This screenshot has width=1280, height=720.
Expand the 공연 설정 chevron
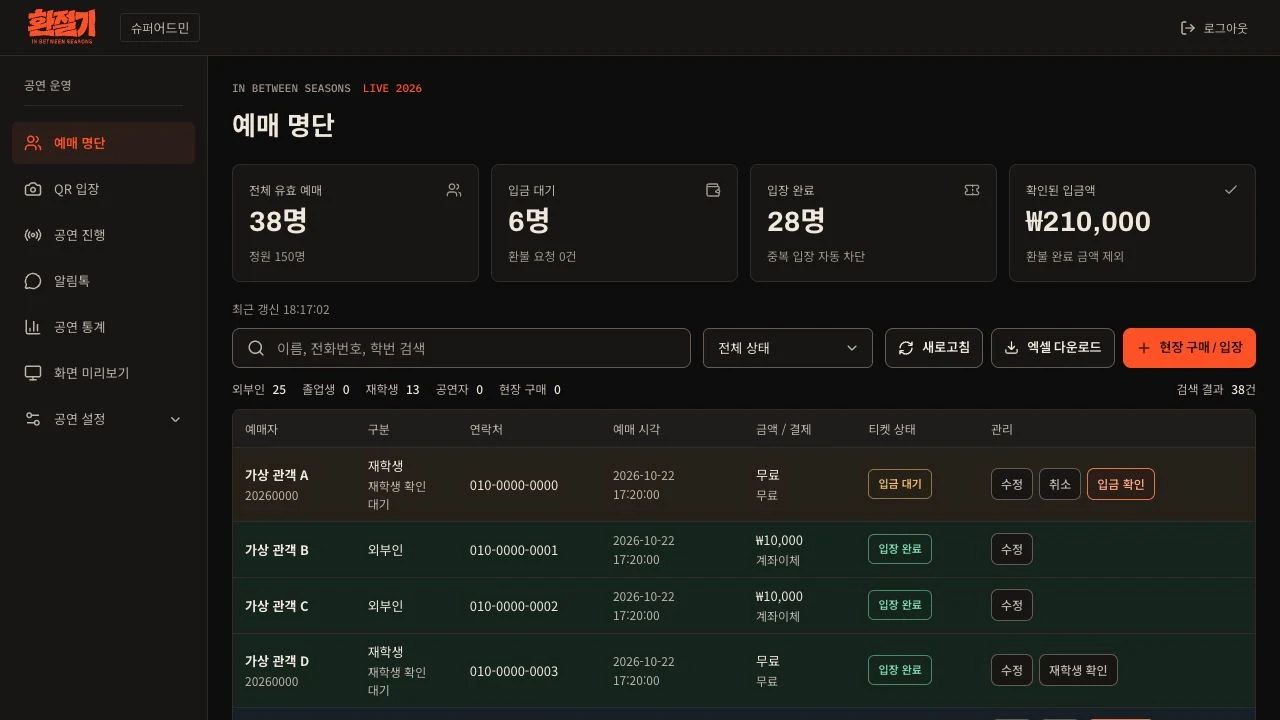[x=176, y=419]
